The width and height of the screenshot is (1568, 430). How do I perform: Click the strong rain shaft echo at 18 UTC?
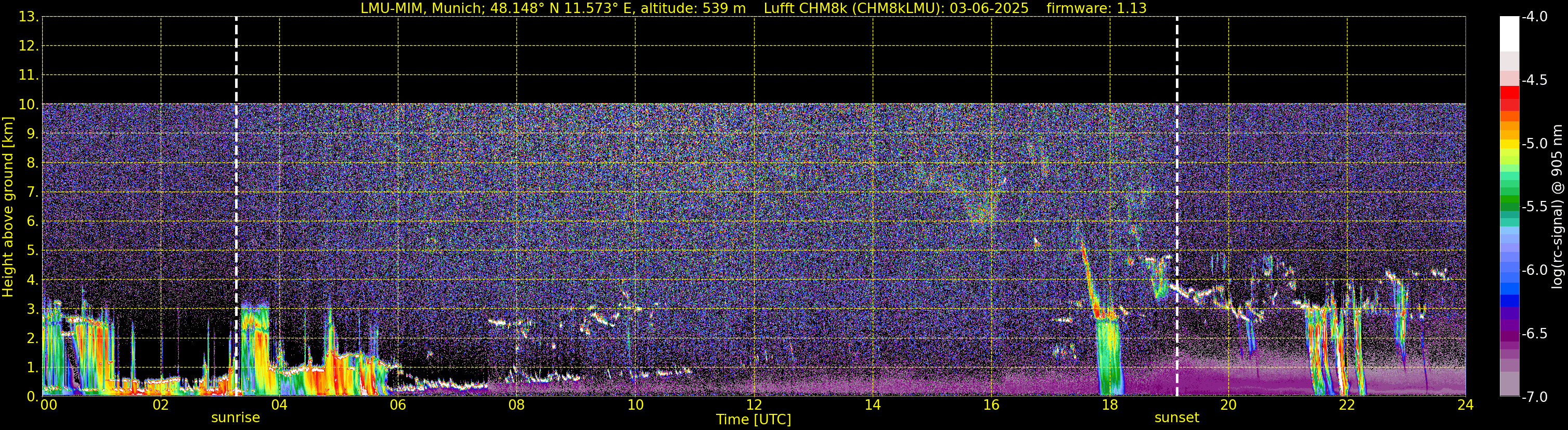[x=1109, y=356]
